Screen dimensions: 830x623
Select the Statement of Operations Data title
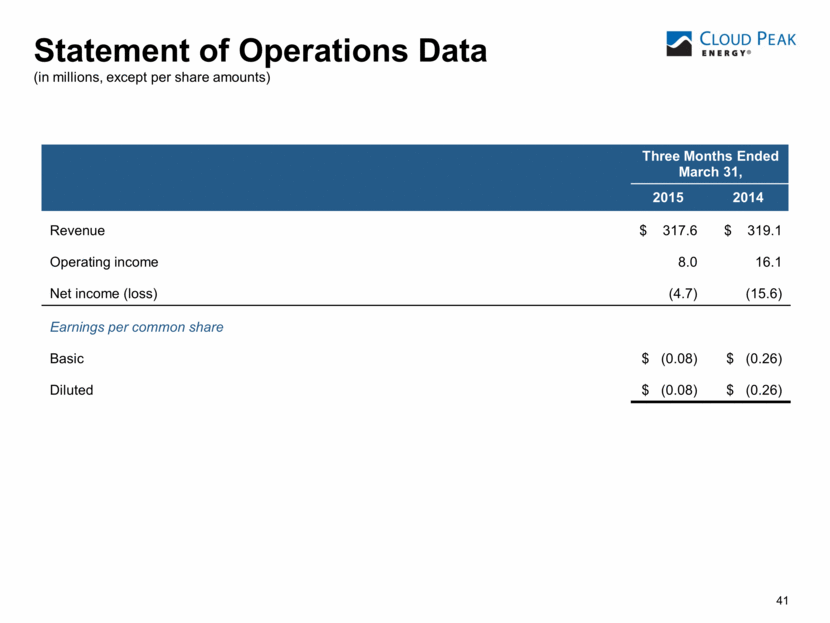(260, 50)
